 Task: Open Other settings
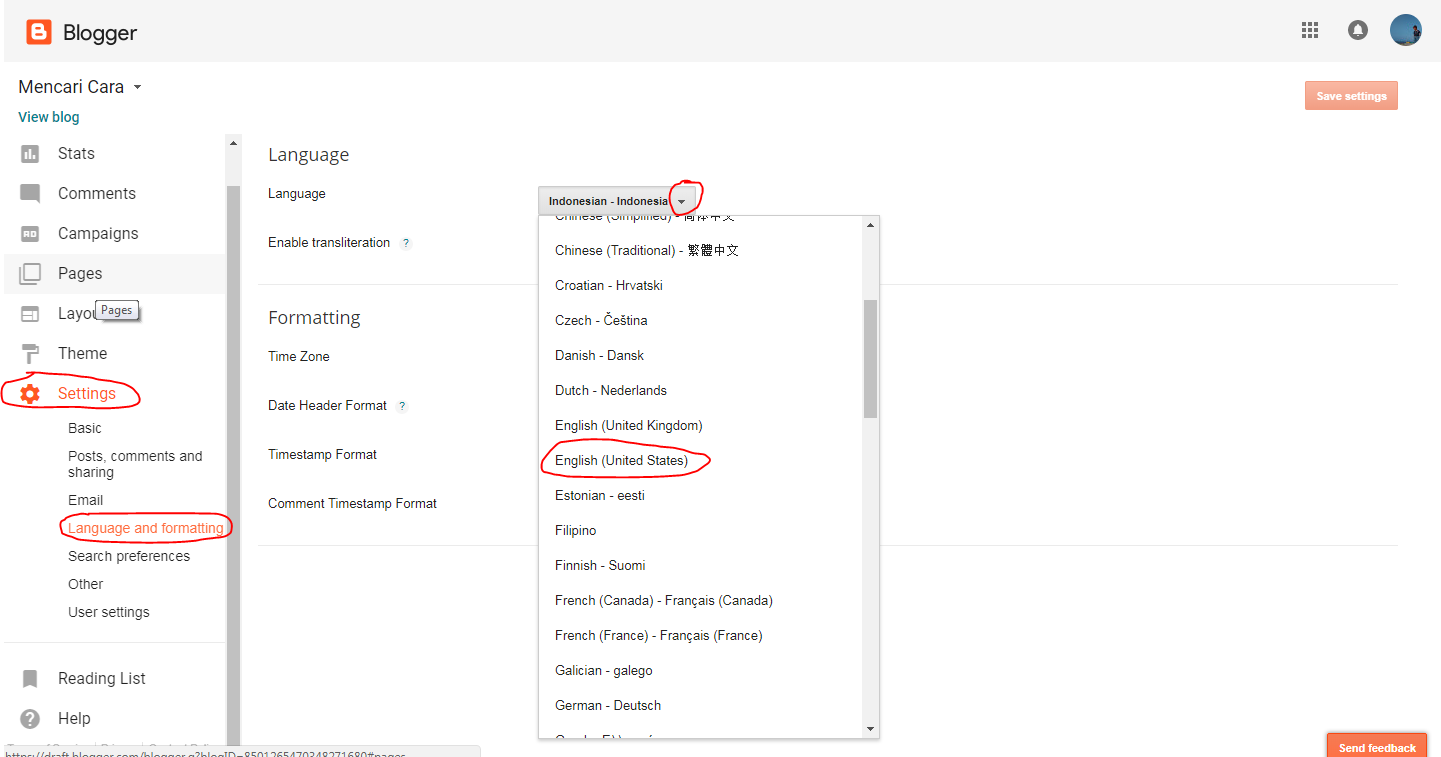(x=85, y=584)
